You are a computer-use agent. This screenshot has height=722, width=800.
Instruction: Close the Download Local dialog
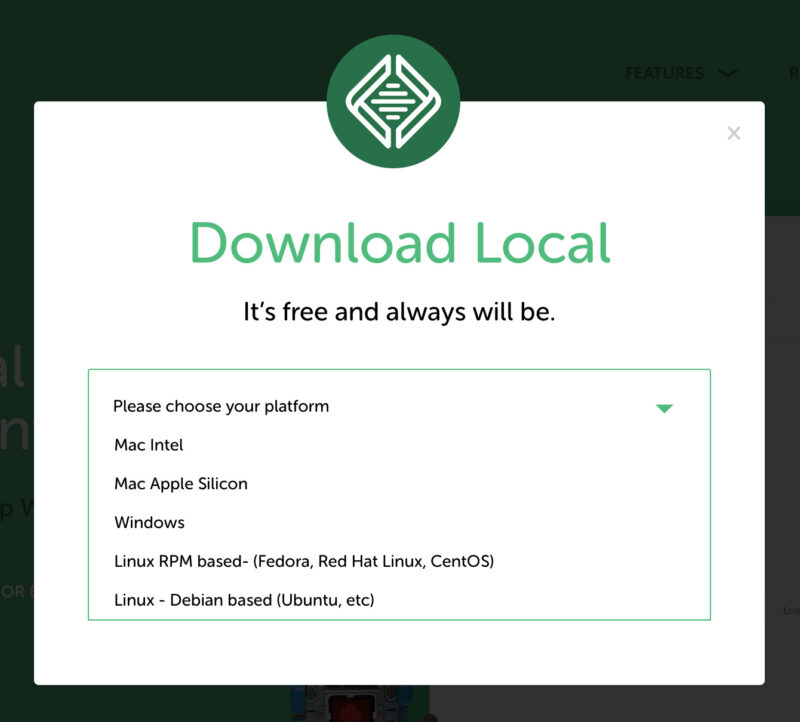click(734, 133)
